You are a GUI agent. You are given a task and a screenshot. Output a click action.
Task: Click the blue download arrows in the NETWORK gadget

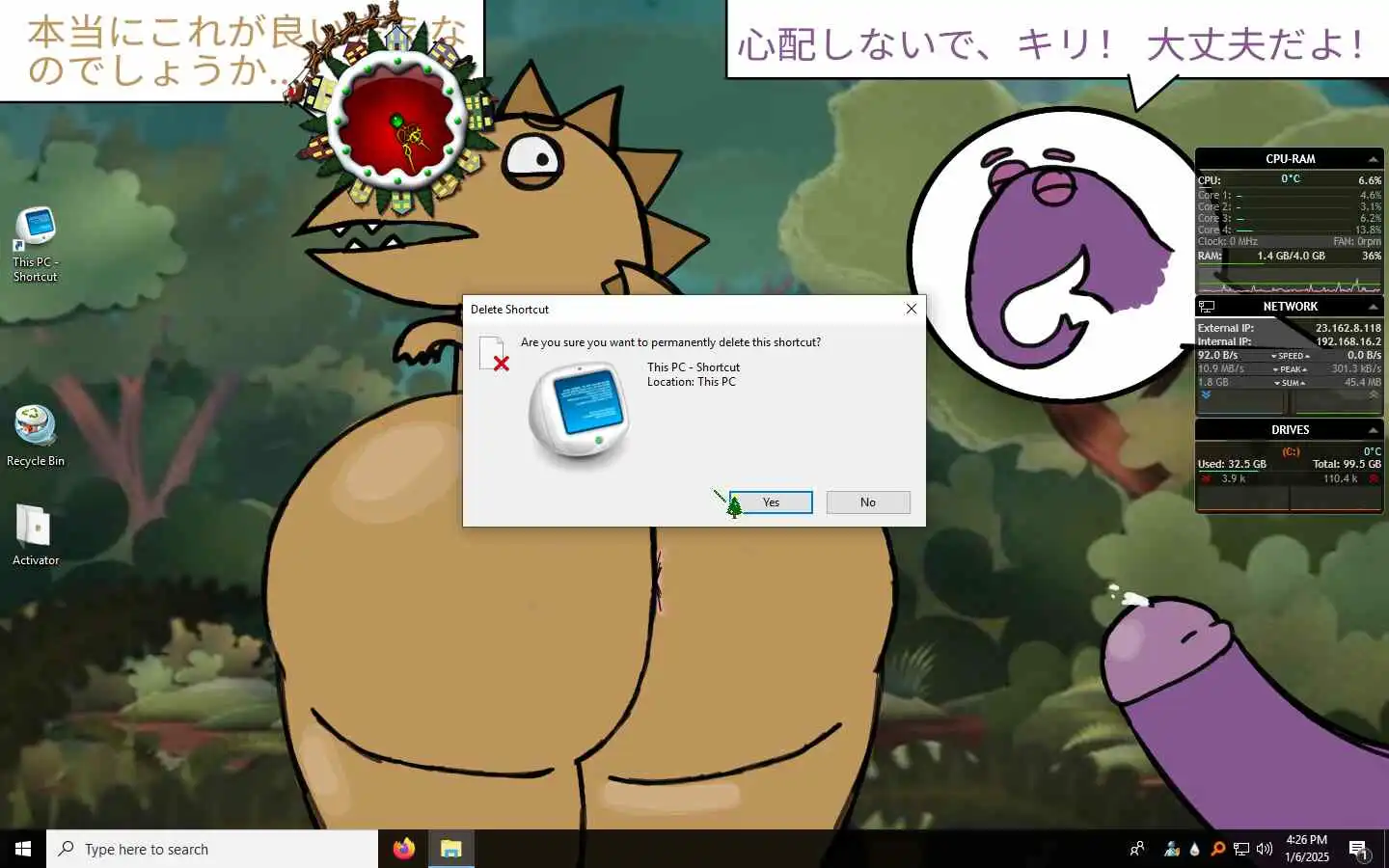tap(1206, 394)
